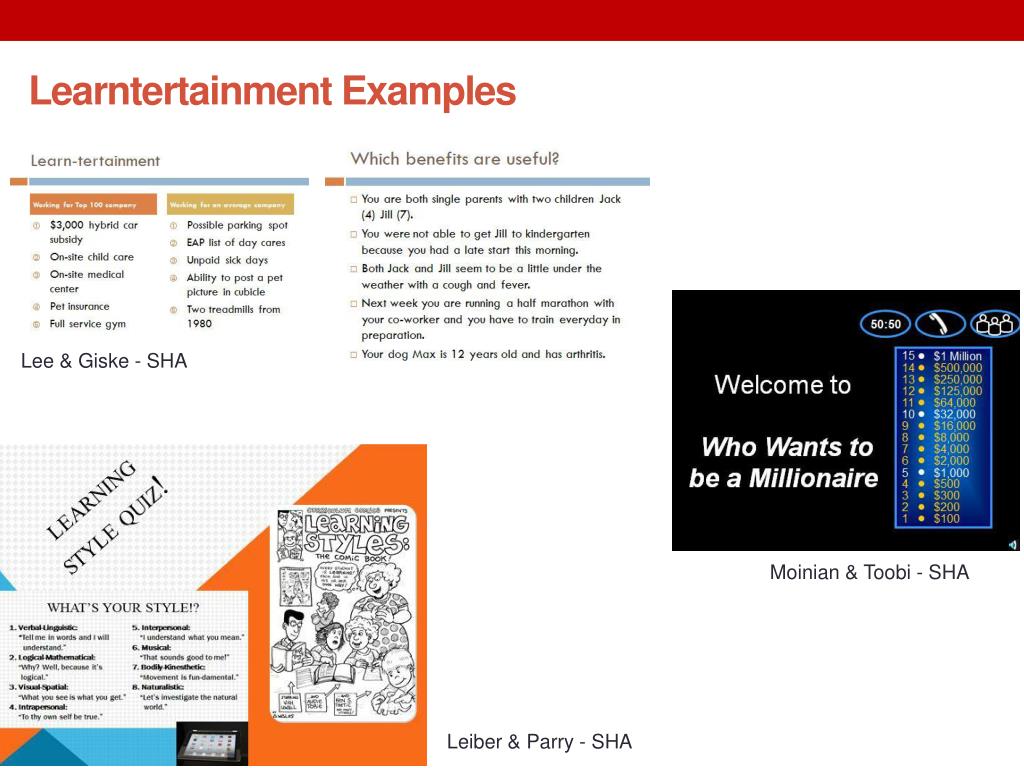Click the $200 prize row
The height and width of the screenshot is (768, 1024).
tap(931, 507)
